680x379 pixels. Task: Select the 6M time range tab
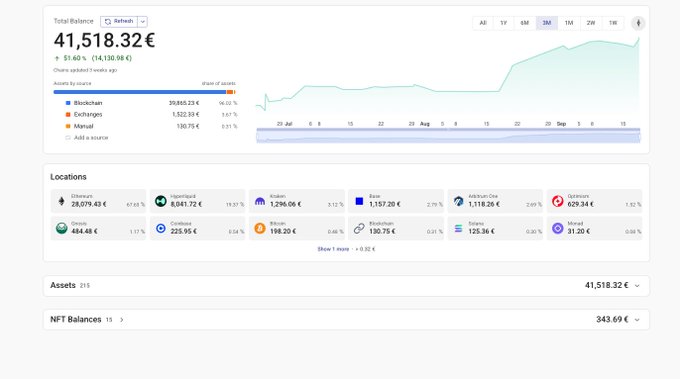525,23
